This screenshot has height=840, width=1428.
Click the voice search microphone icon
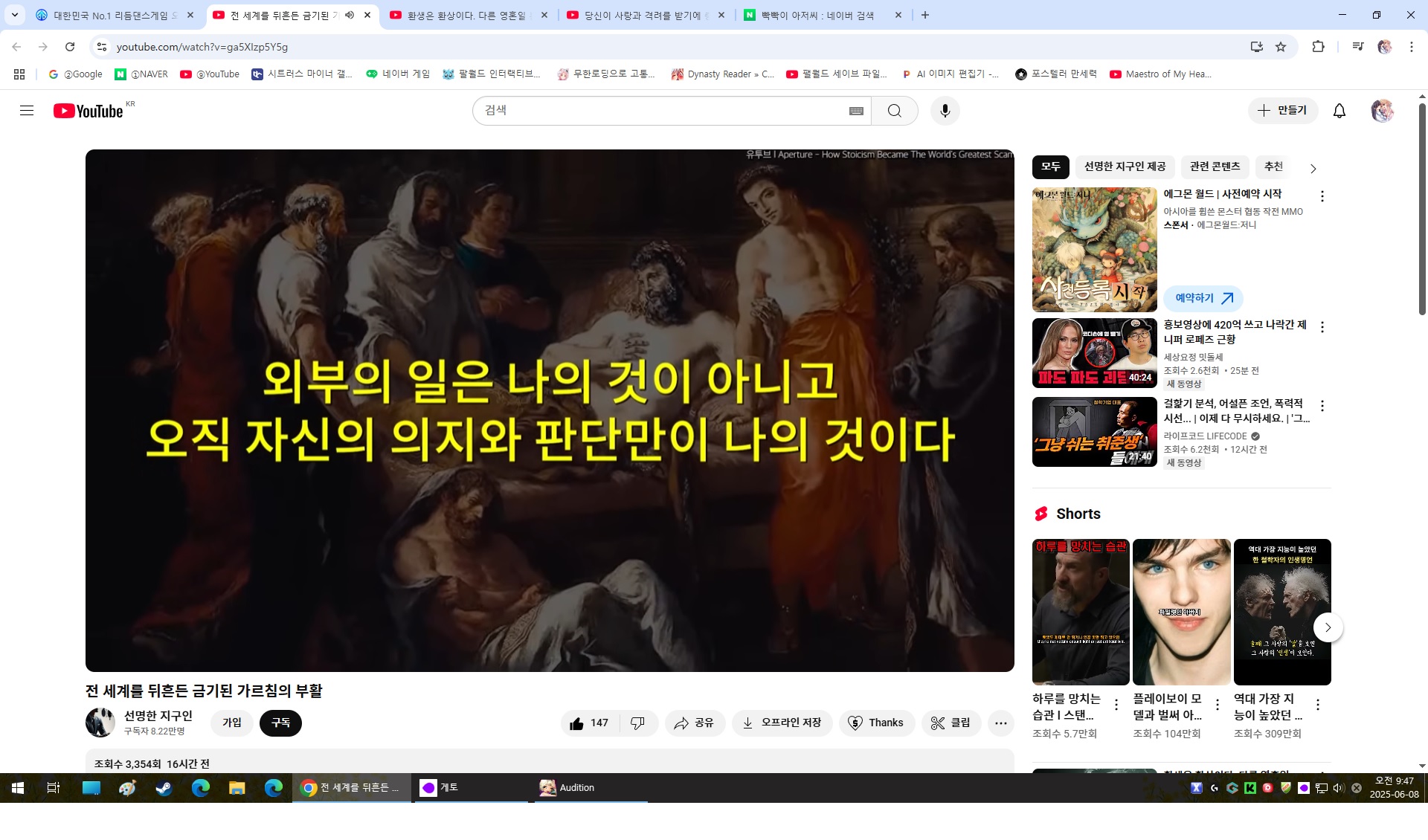(945, 111)
